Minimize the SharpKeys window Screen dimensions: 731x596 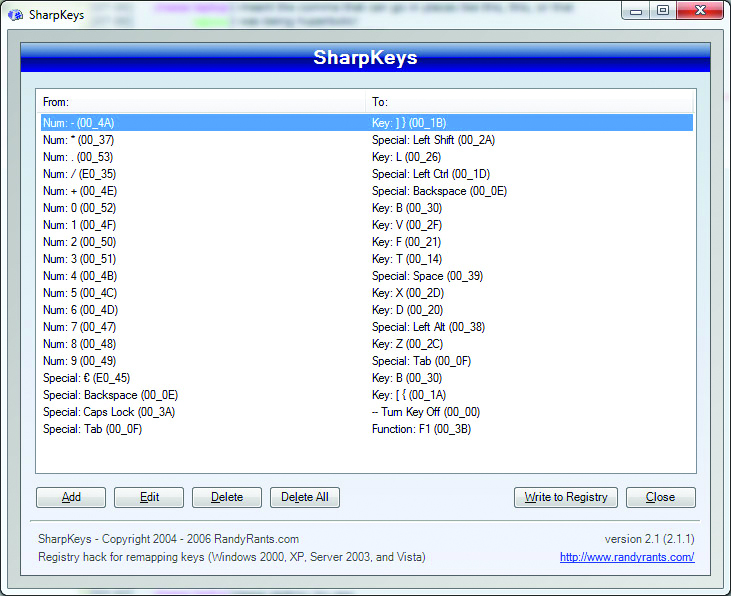coord(637,11)
